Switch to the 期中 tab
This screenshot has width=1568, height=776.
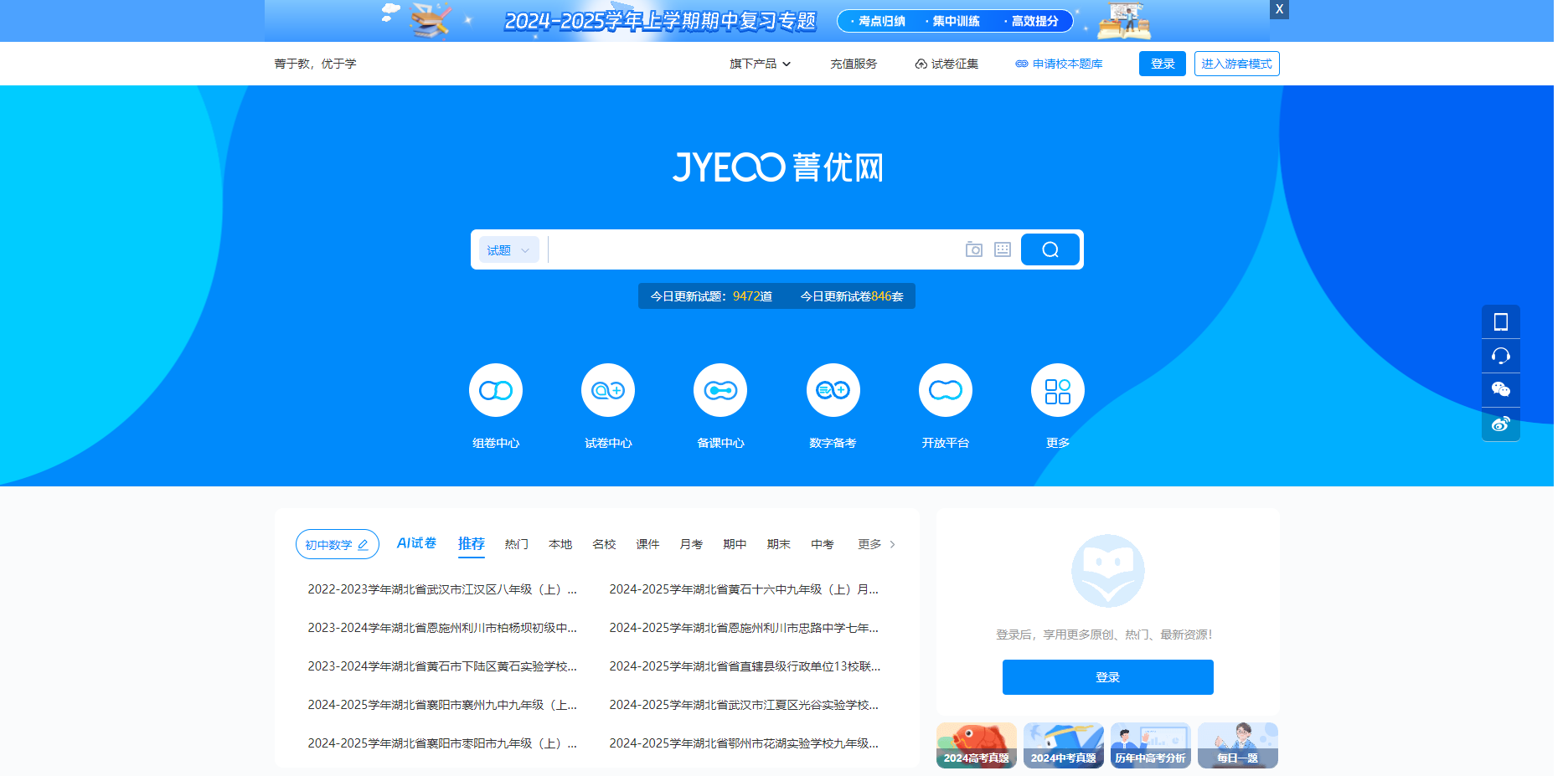(735, 544)
